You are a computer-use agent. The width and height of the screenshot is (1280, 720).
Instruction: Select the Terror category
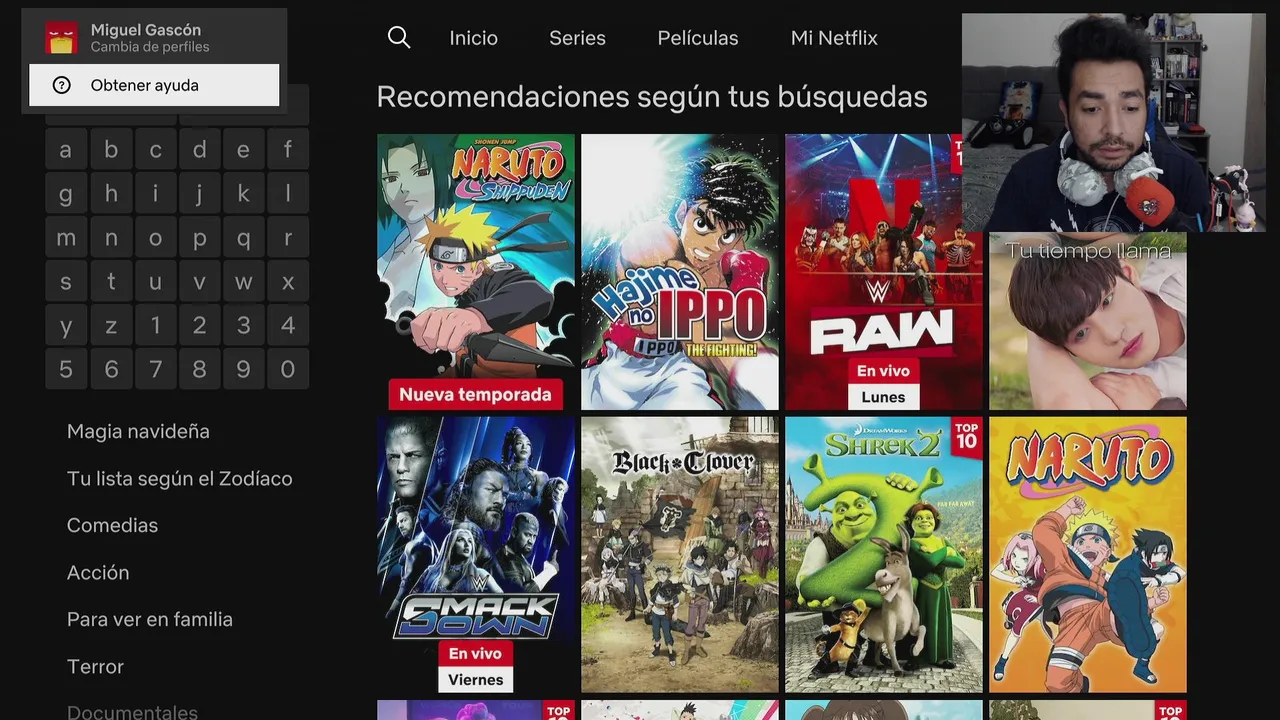95,666
